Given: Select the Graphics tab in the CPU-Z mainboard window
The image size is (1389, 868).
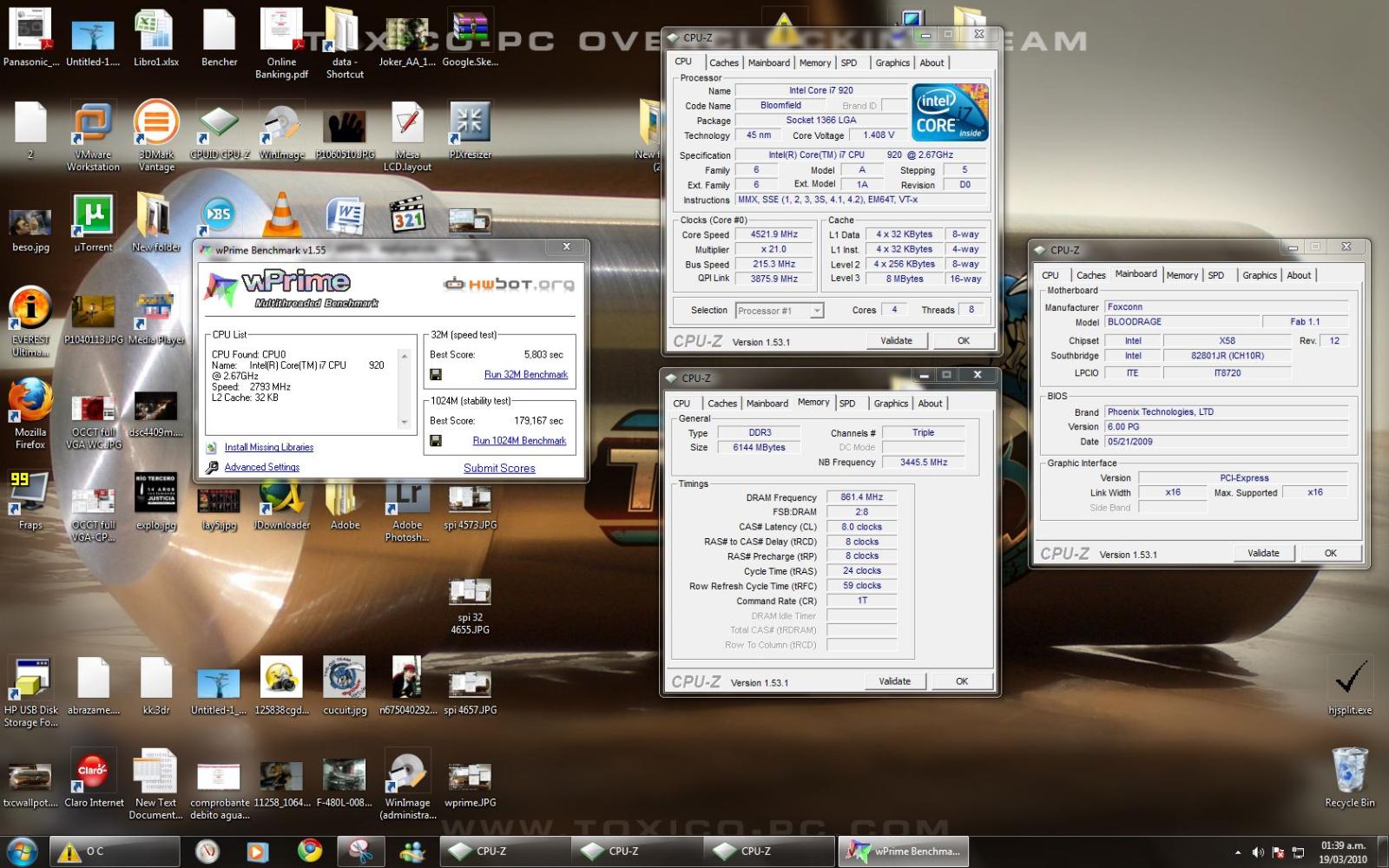Looking at the screenshot, I should (x=1259, y=275).
